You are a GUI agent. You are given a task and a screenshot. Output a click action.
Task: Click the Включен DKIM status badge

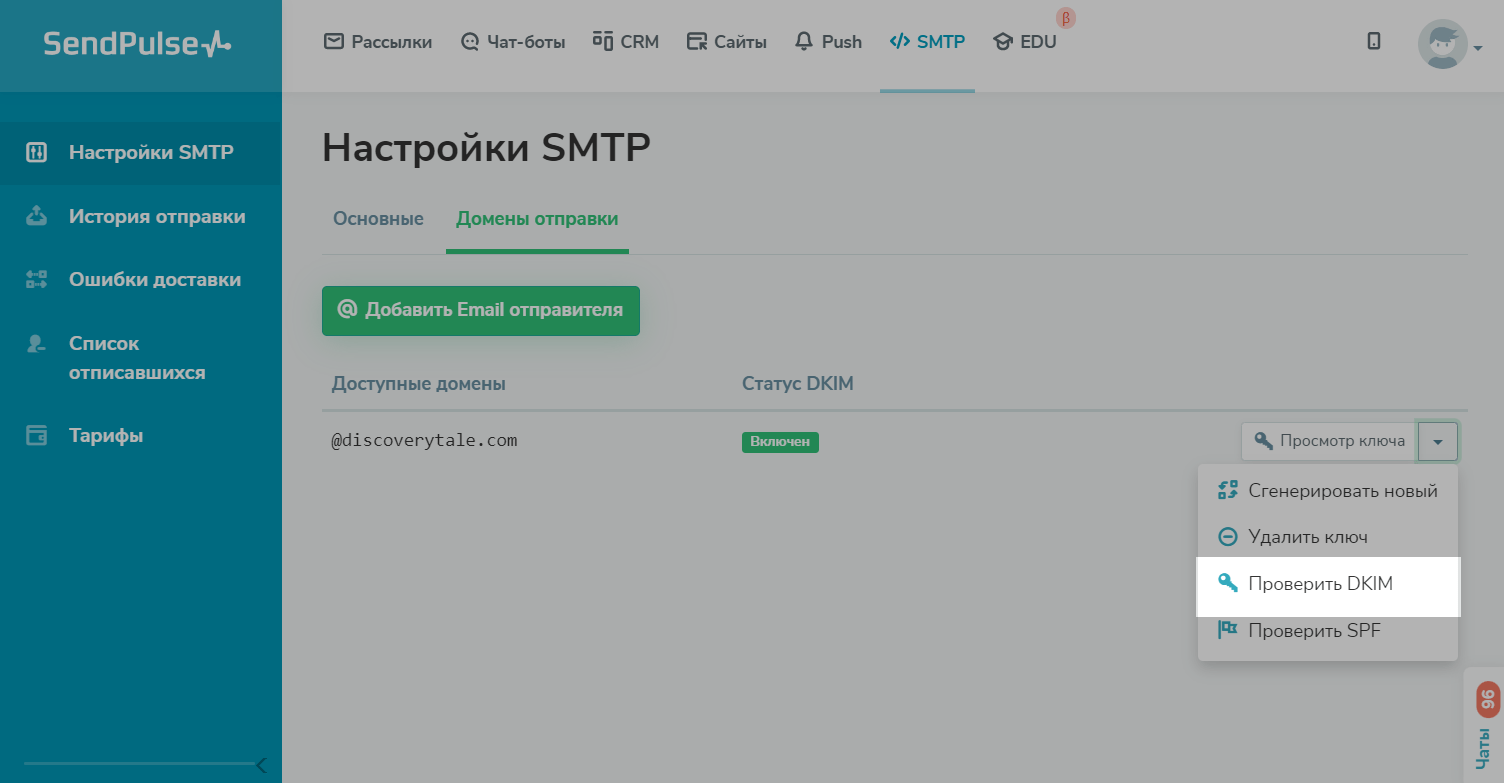point(780,442)
